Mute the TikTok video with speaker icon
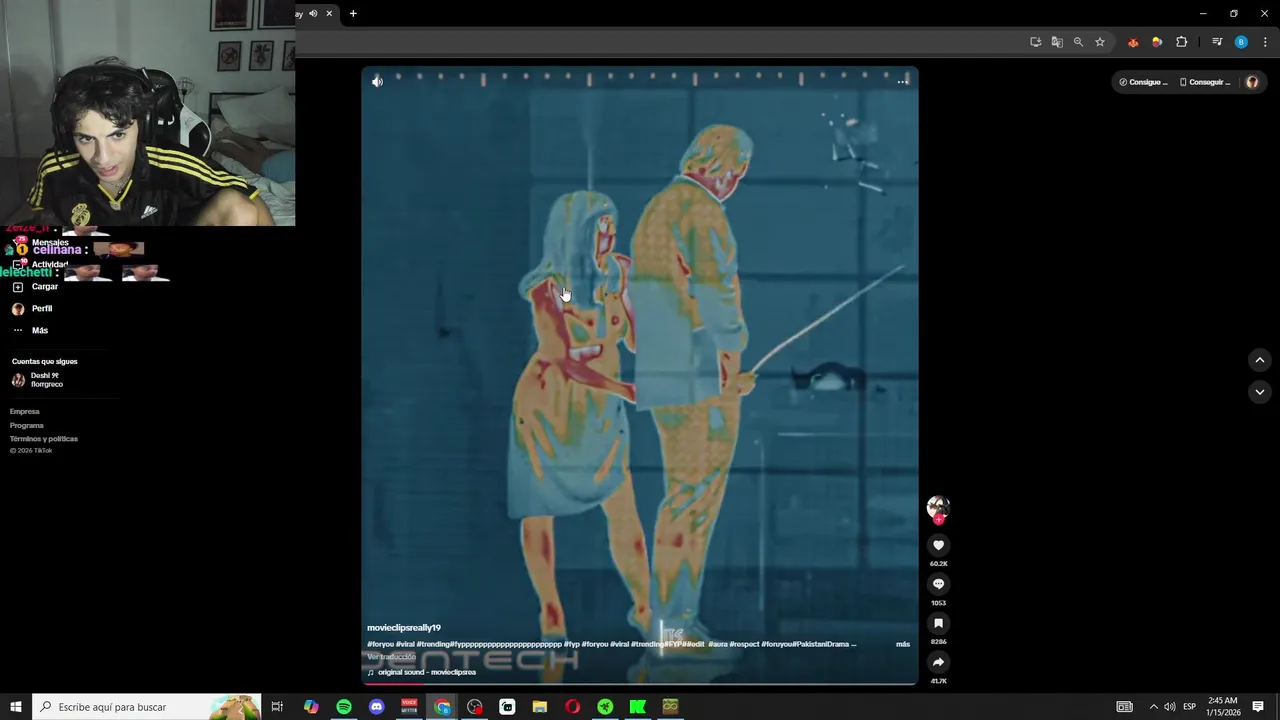This screenshot has height=720, width=1280. pos(377,82)
